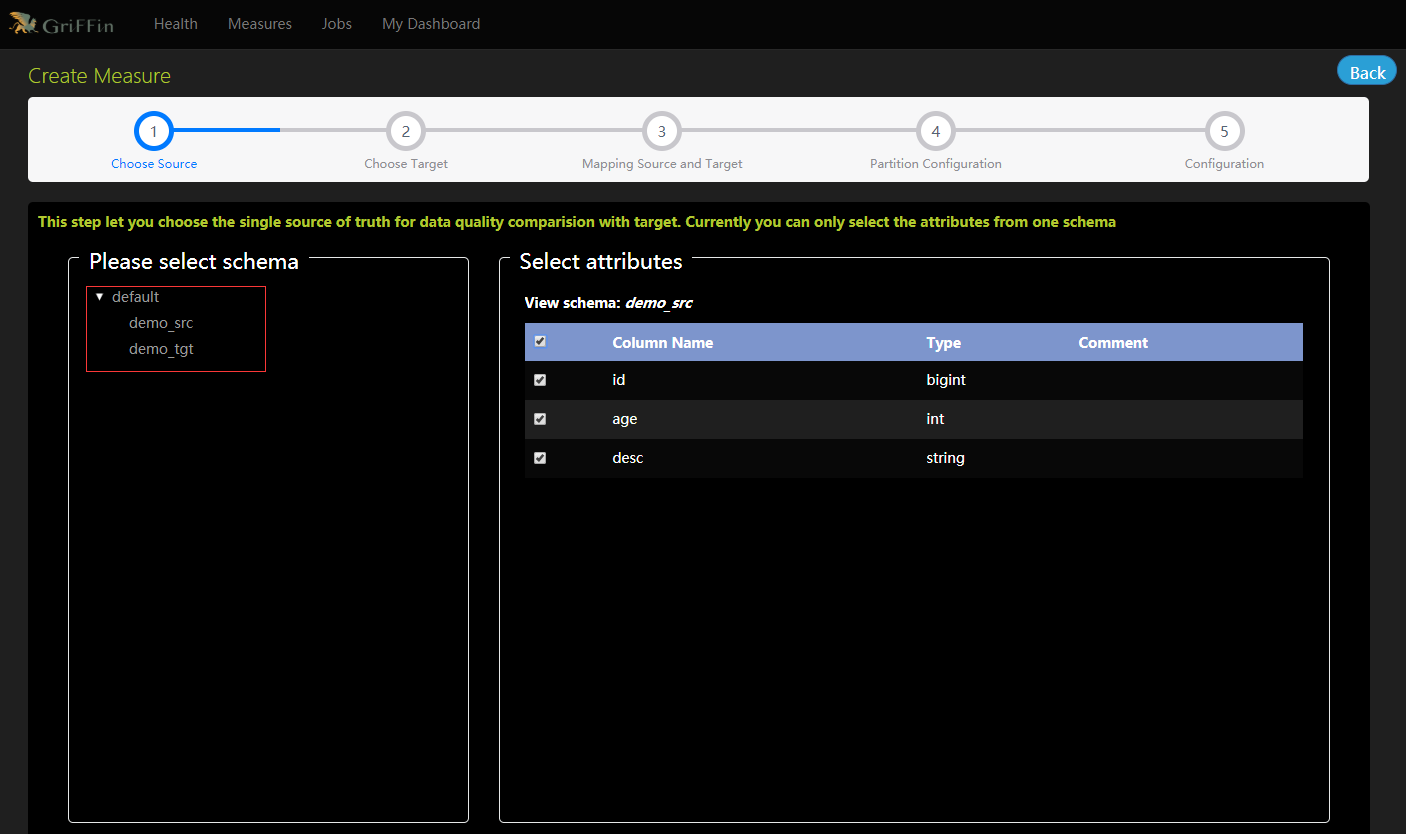The height and width of the screenshot is (834, 1406).
Task: Click the Back button
Action: tap(1367, 71)
